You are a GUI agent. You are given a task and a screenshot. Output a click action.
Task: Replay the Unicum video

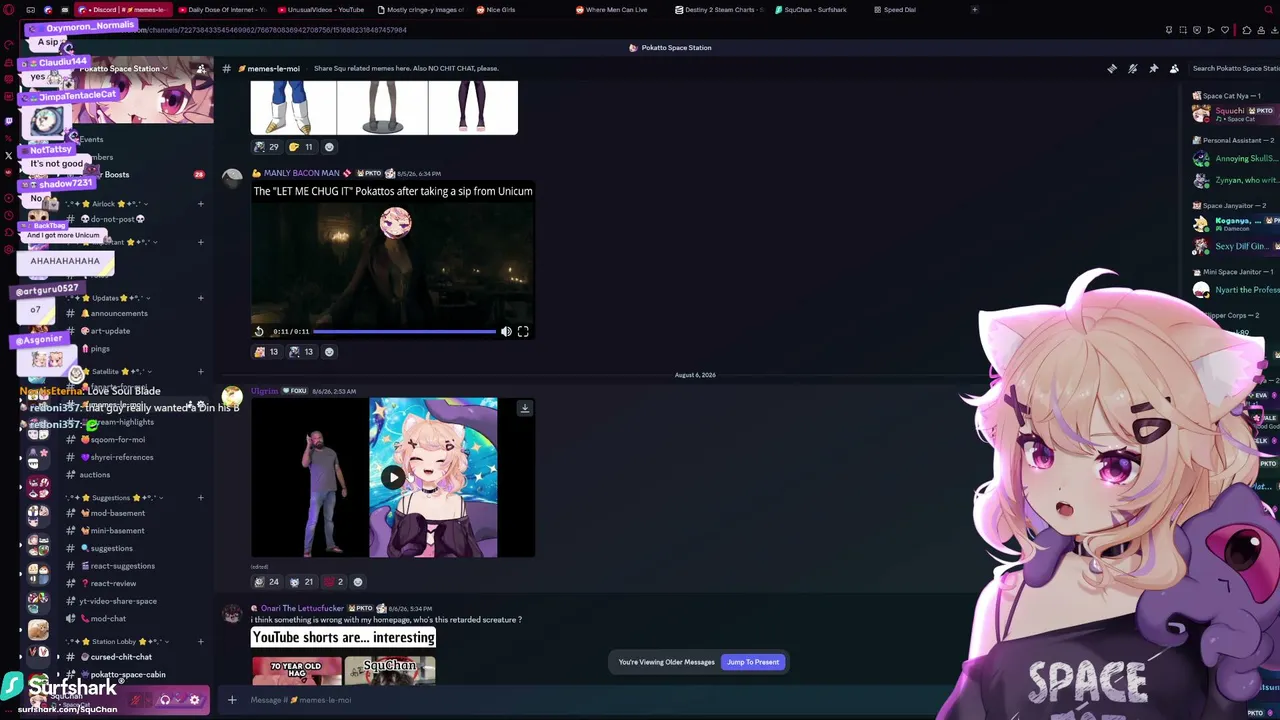tap(259, 331)
